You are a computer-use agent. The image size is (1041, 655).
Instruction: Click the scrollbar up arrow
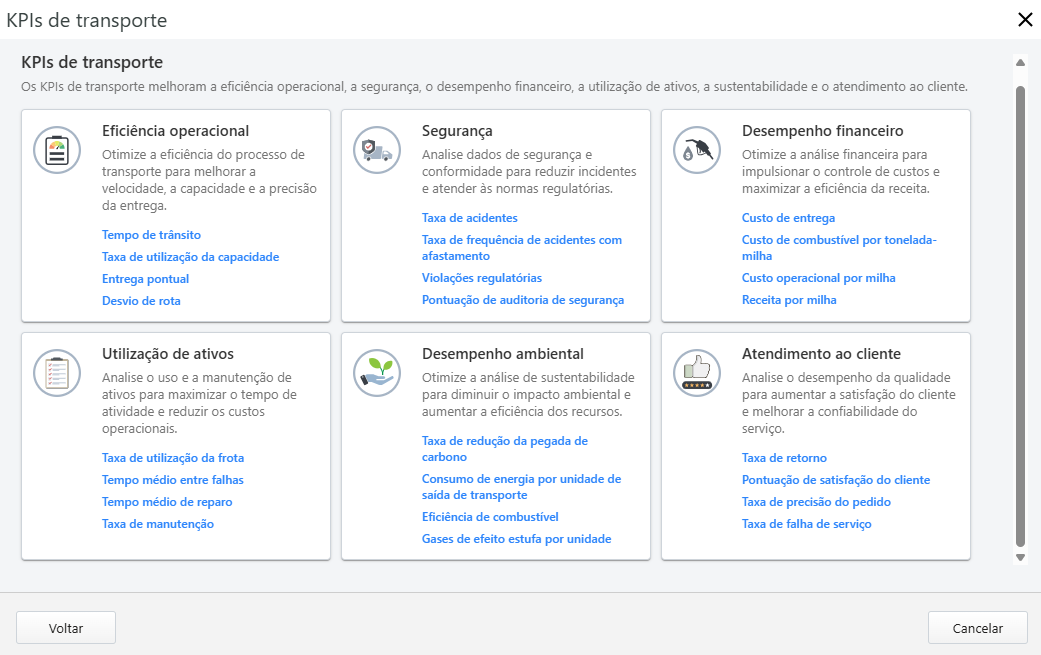click(x=1020, y=62)
